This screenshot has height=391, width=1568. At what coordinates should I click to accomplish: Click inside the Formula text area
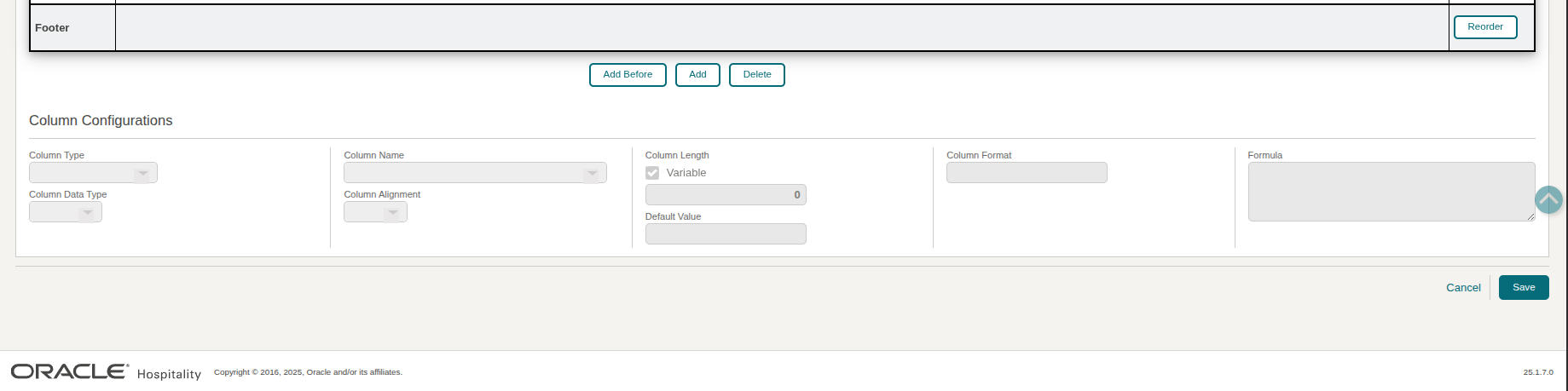pyautogui.click(x=1390, y=192)
